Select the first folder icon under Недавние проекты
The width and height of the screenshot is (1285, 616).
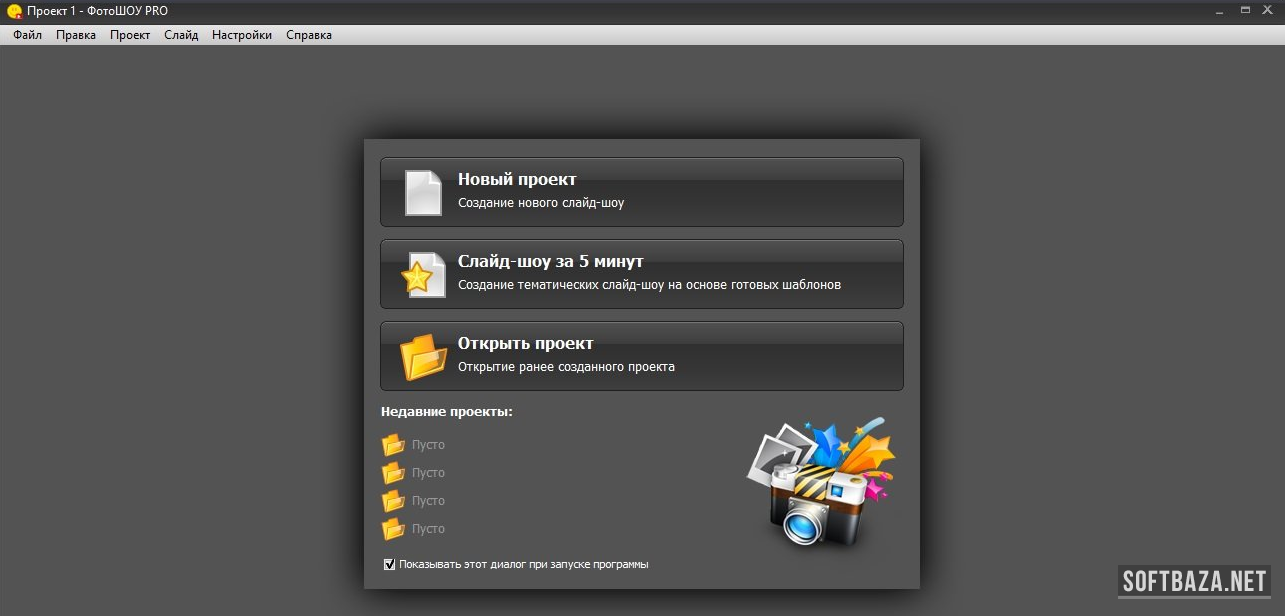tap(393, 445)
